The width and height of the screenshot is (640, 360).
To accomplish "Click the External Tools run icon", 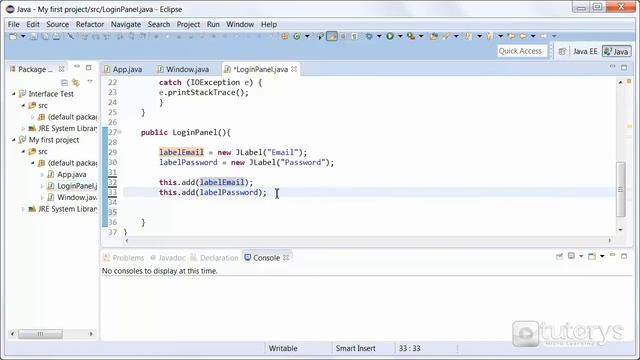I will [x=411, y=37].
